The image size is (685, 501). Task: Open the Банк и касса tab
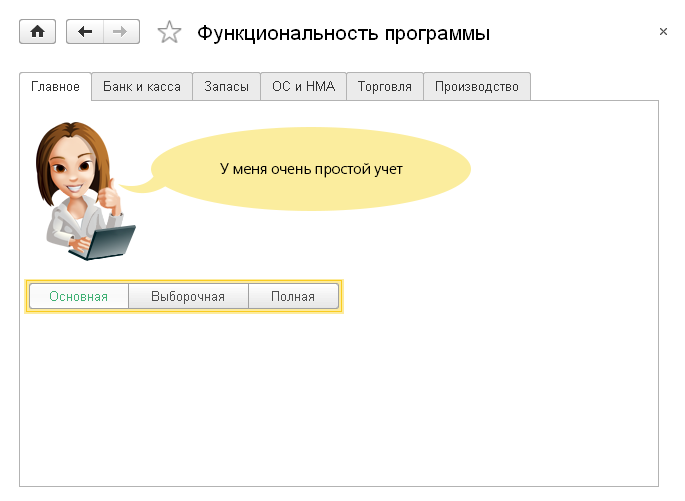142,87
